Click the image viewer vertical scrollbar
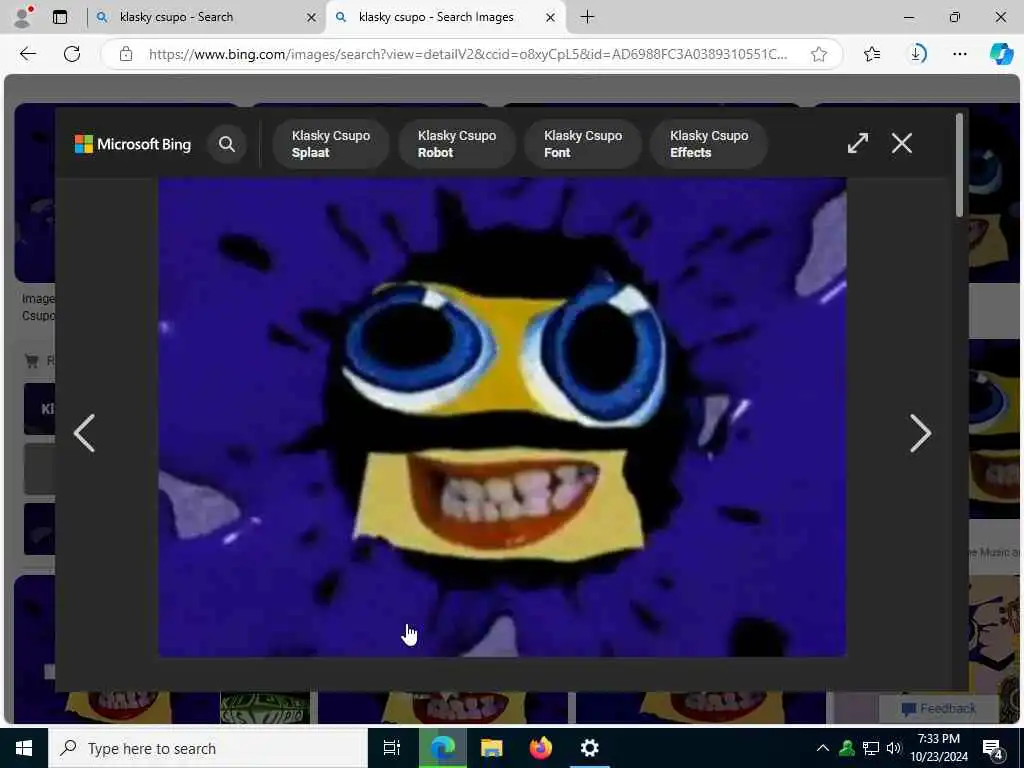This screenshot has width=1024, height=768. (959, 165)
